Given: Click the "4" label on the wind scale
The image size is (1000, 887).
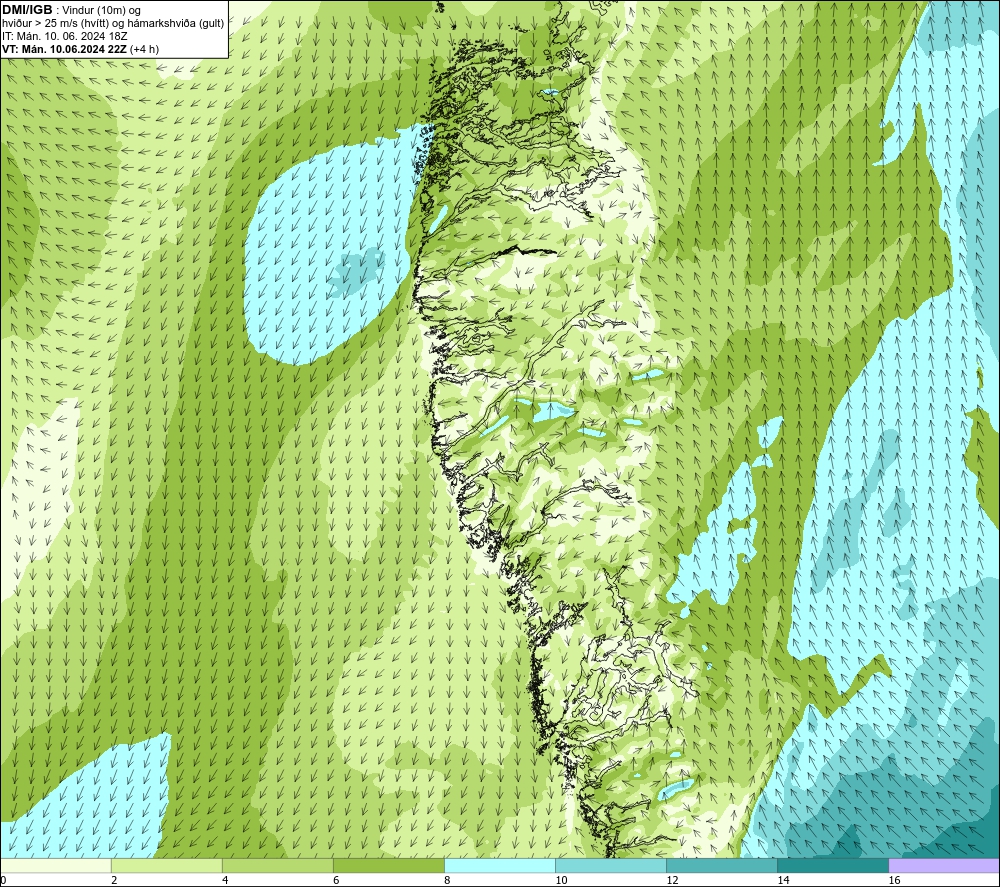Looking at the screenshot, I should [x=225, y=881].
